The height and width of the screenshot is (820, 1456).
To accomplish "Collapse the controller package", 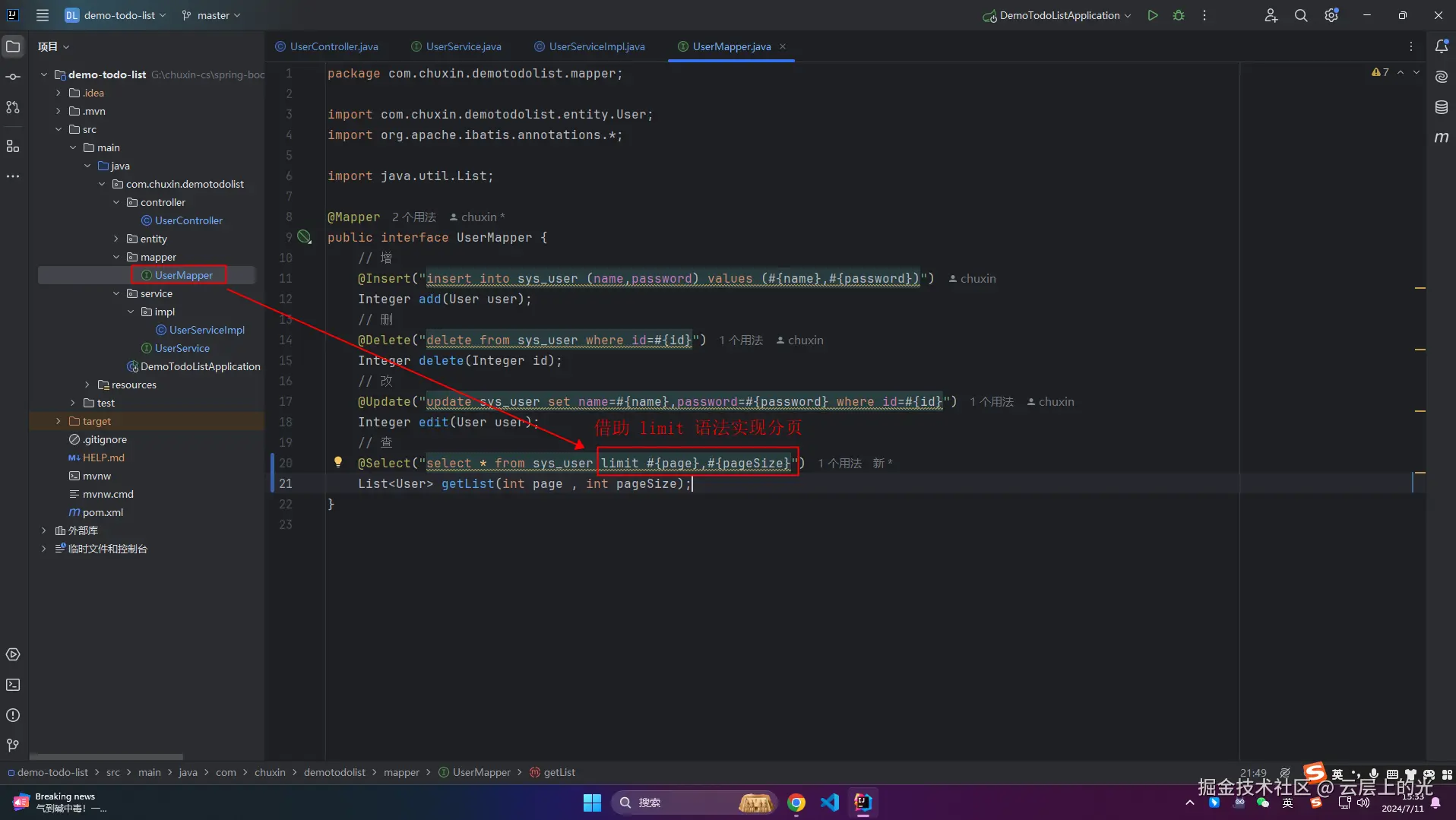I will [116, 202].
